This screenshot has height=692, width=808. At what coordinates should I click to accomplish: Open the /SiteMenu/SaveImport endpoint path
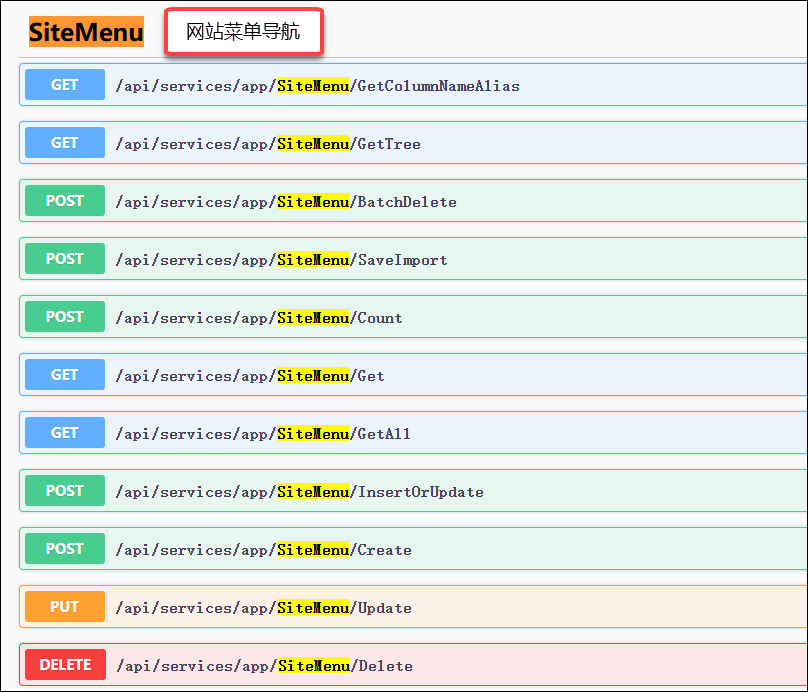tap(281, 260)
